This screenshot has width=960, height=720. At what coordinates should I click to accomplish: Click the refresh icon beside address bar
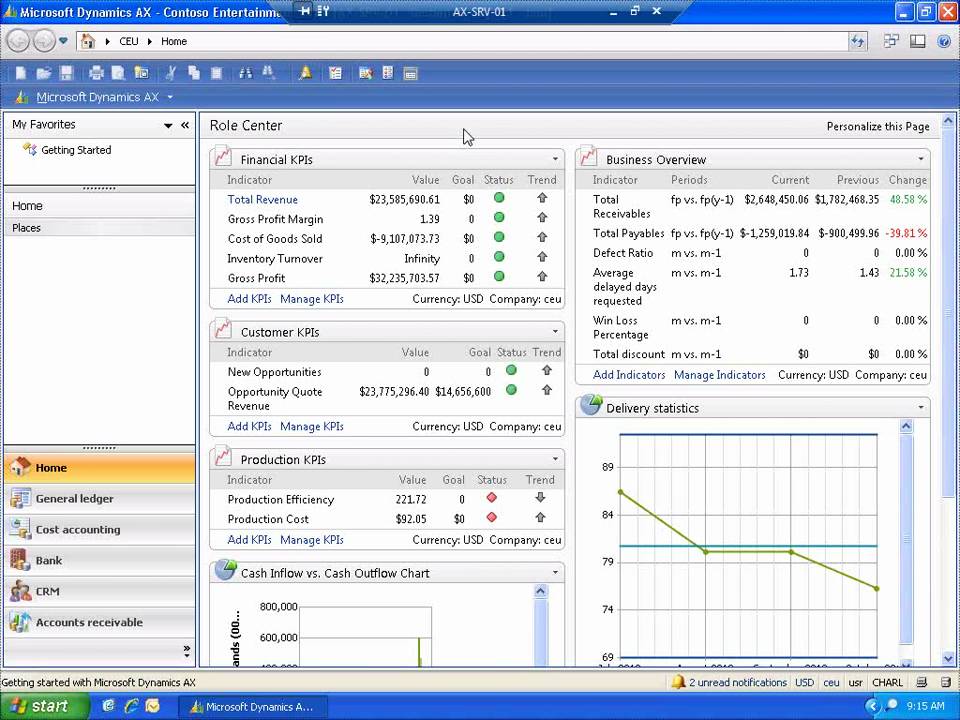858,41
